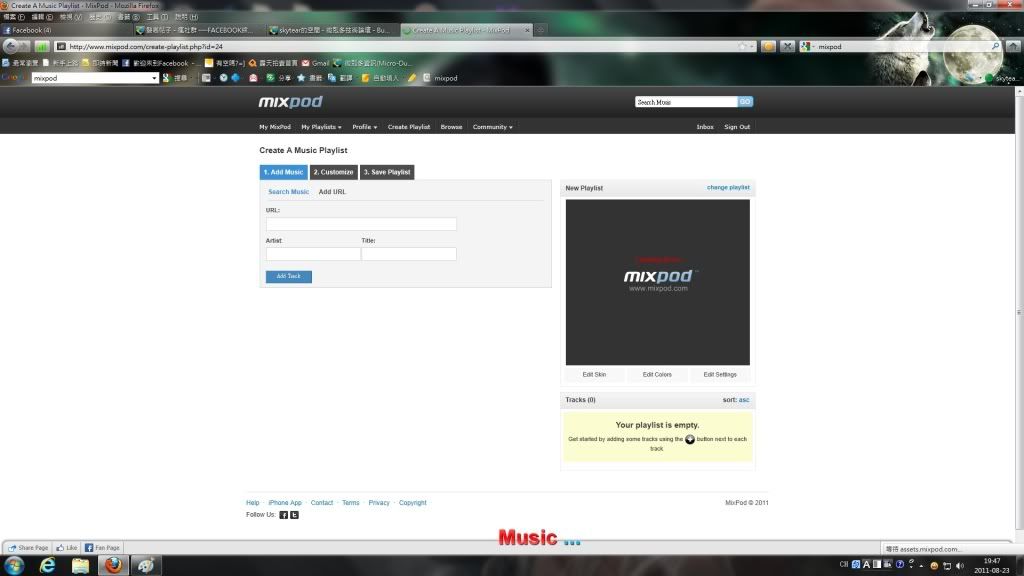Image resolution: width=1024 pixels, height=576 pixels.
Task: Open the address bar history dropdown arrow
Action: point(752,46)
